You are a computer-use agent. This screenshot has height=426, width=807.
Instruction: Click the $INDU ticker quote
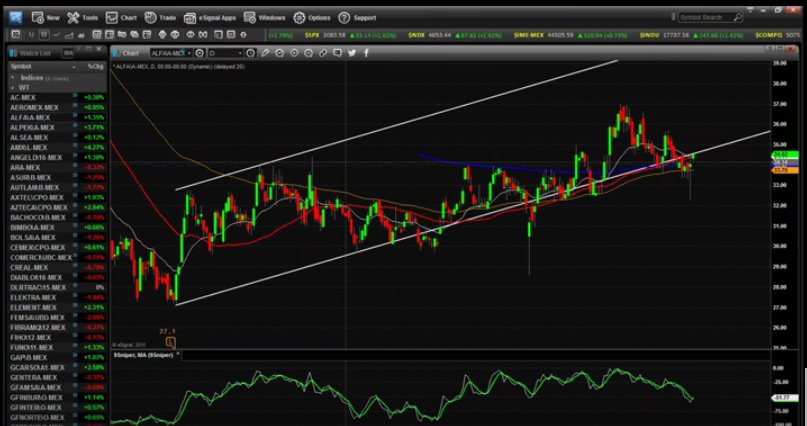(692, 35)
